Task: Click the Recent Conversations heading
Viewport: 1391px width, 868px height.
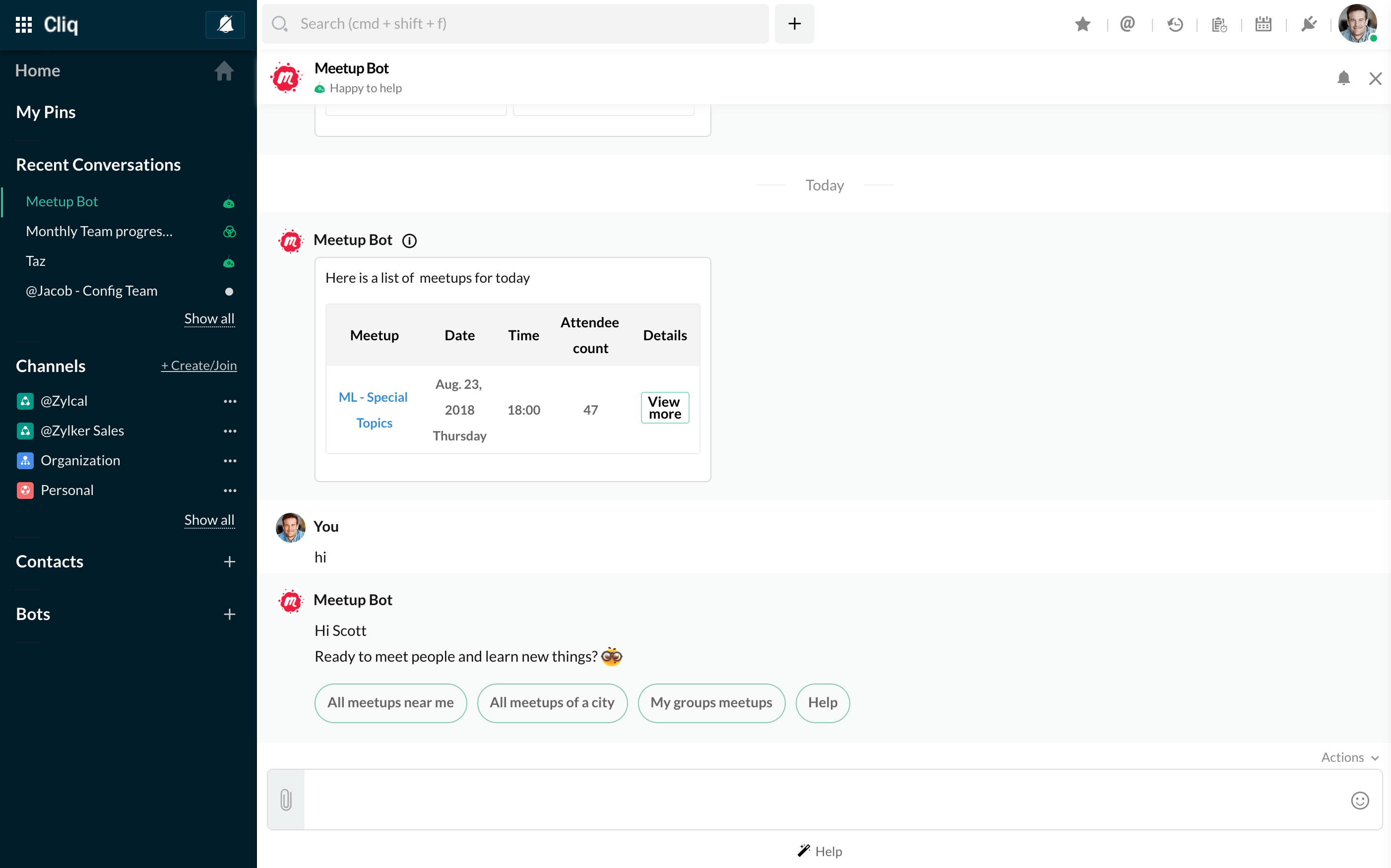Action: [98, 165]
